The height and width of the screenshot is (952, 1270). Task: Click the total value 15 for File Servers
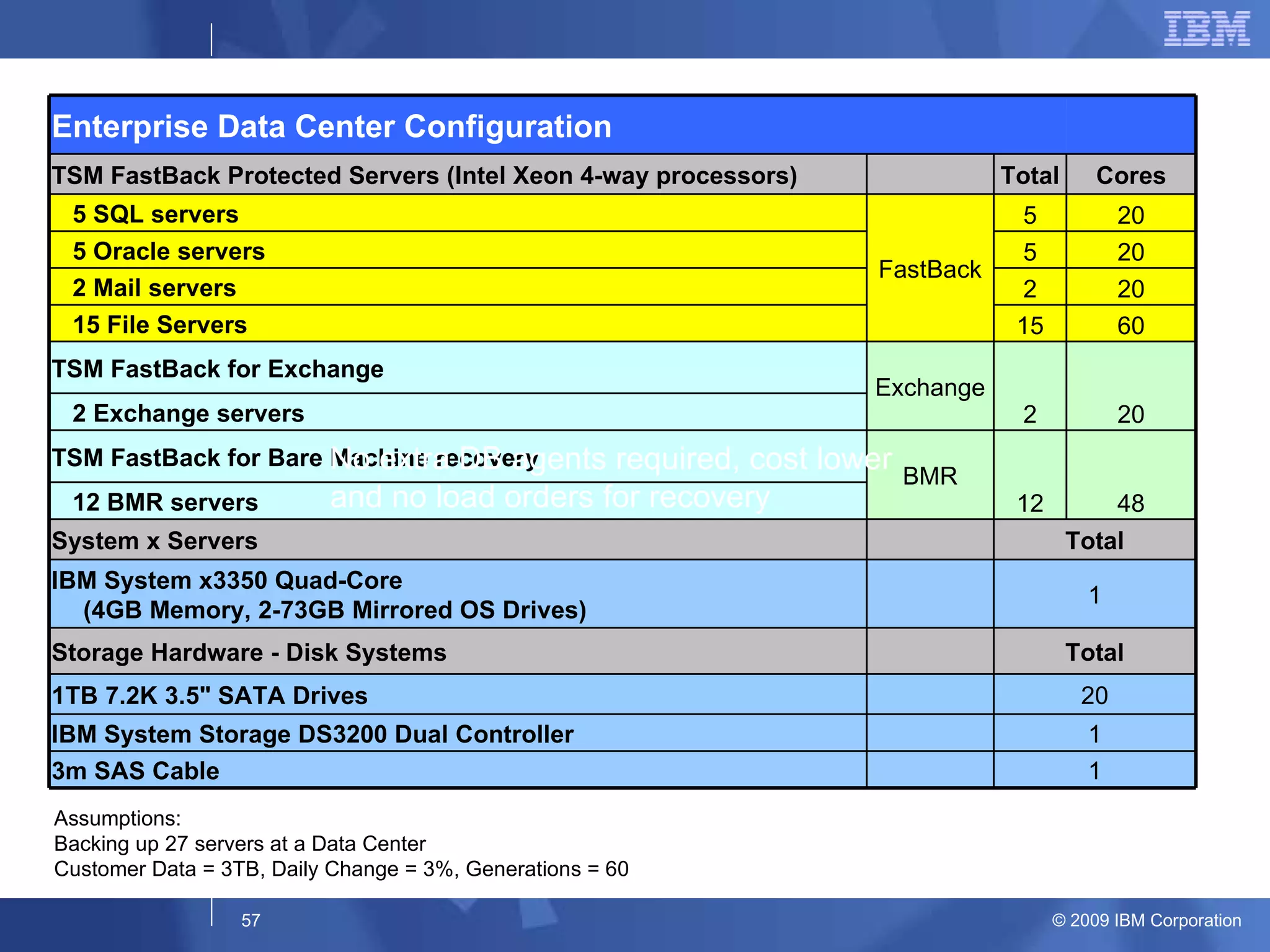pos(1030,326)
